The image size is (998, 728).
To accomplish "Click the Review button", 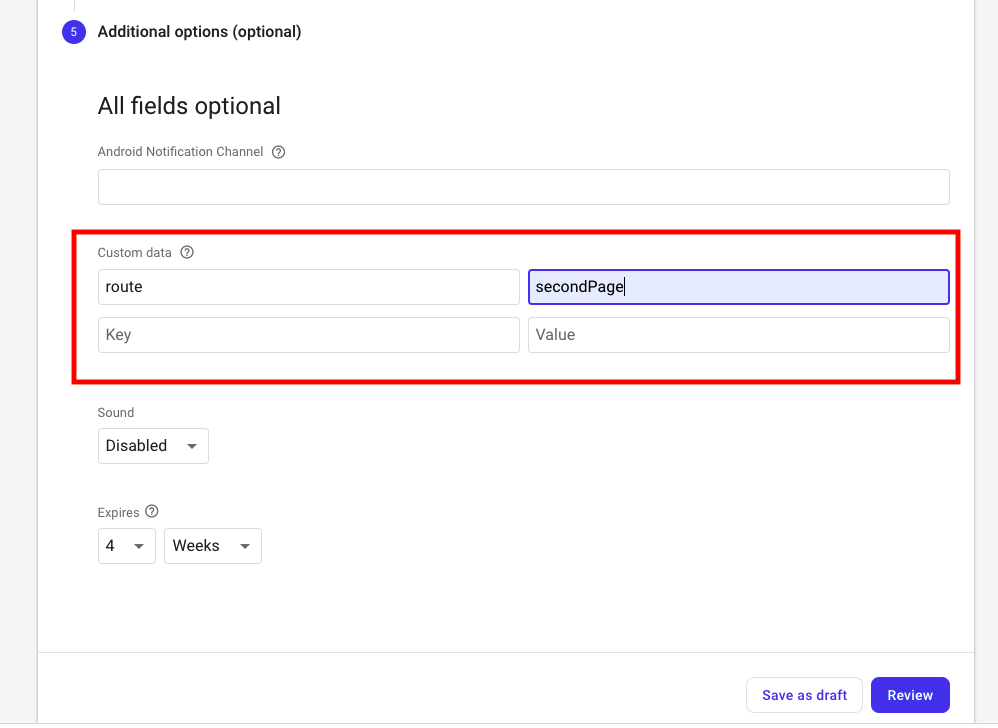I will 909,695.
